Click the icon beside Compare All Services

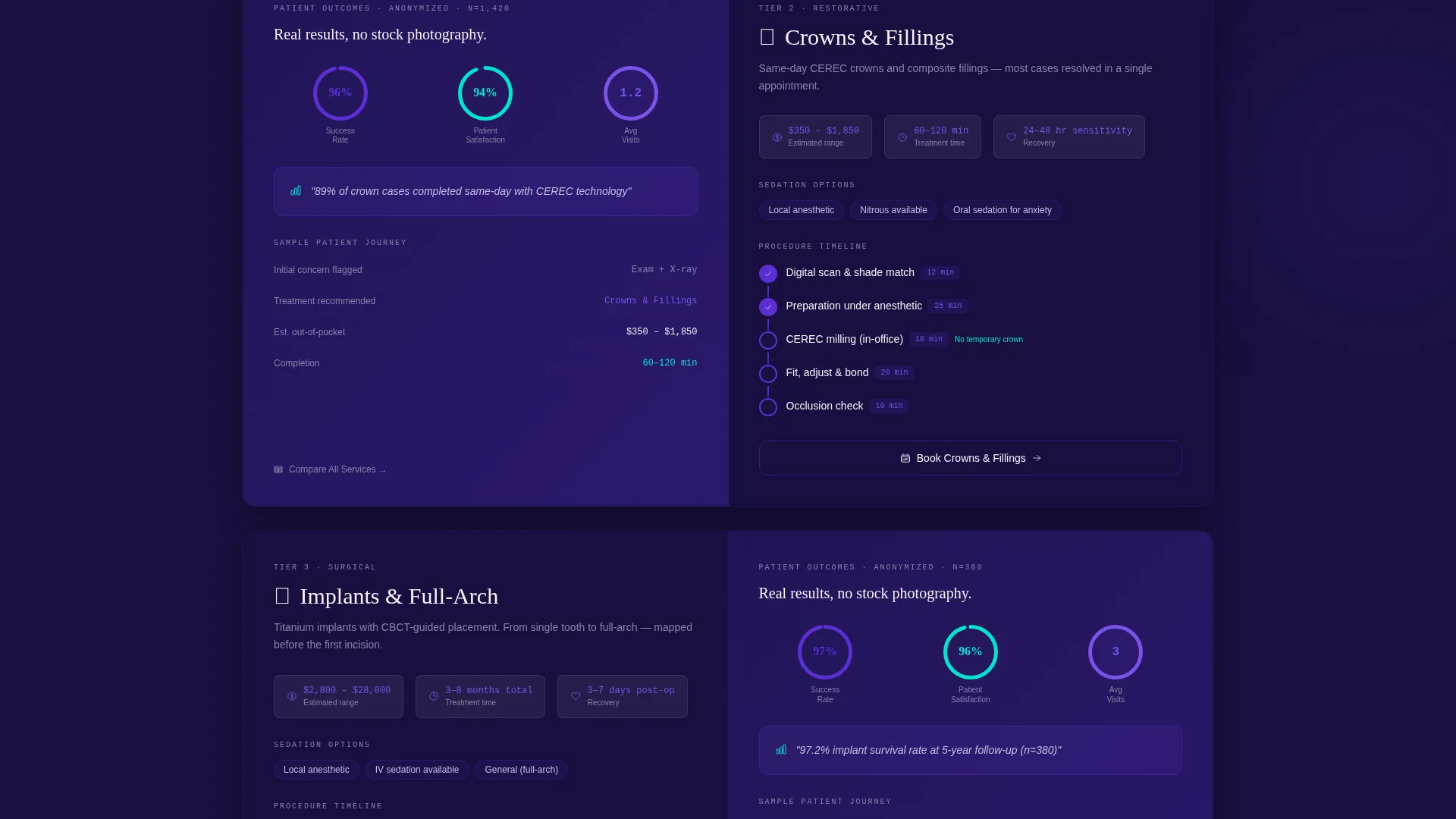278,469
